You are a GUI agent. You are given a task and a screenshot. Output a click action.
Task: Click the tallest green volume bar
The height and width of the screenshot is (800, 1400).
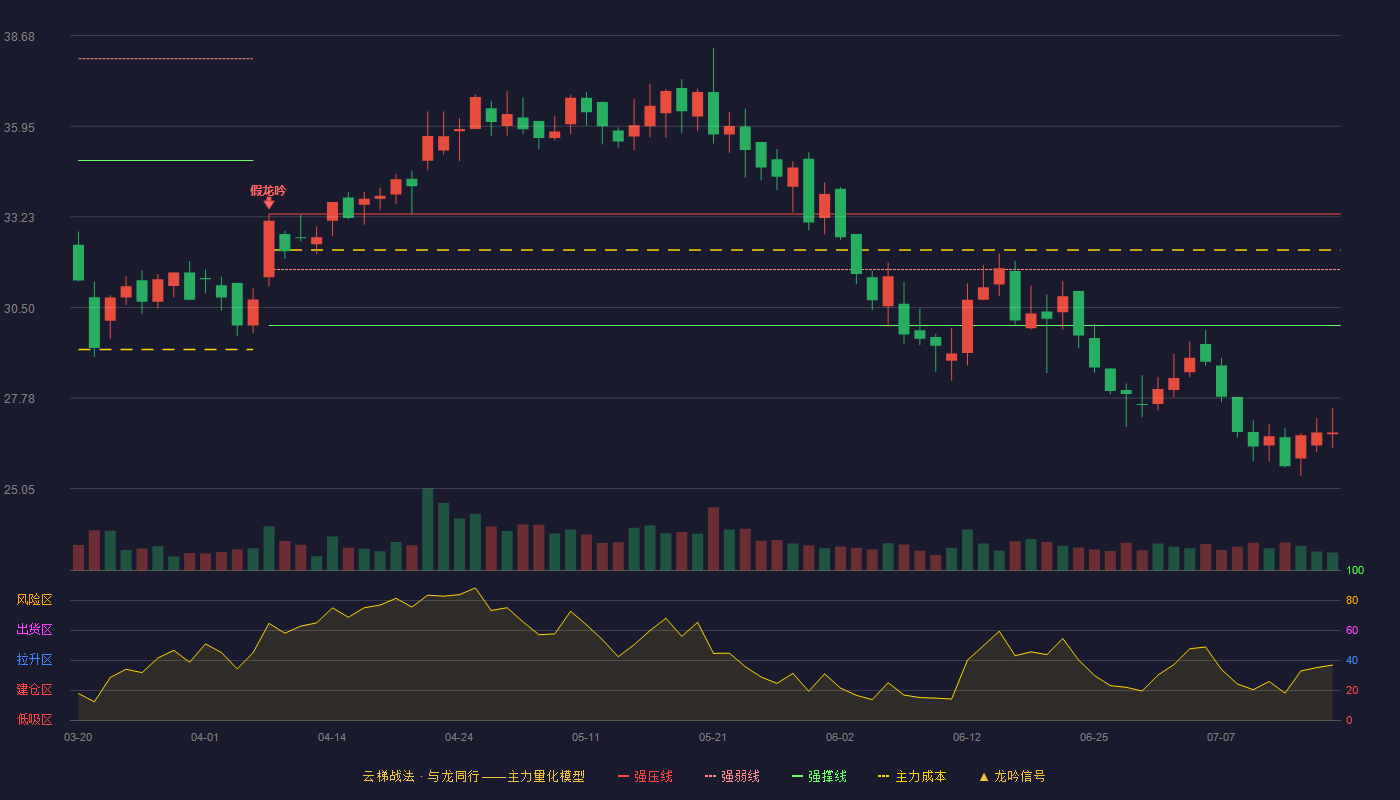[x=427, y=529]
